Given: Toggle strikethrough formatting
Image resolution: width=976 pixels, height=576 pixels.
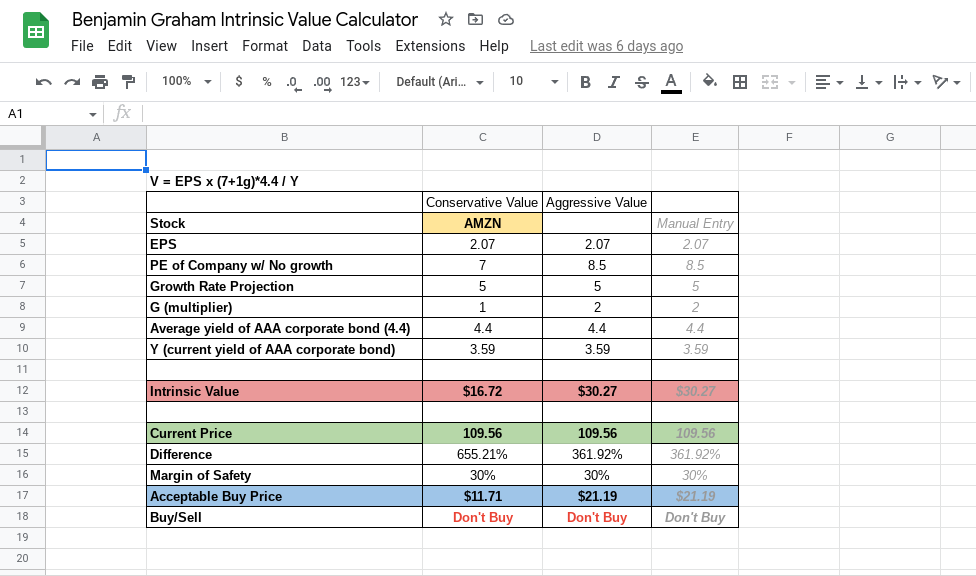Looking at the screenshot, I should 641,82.
